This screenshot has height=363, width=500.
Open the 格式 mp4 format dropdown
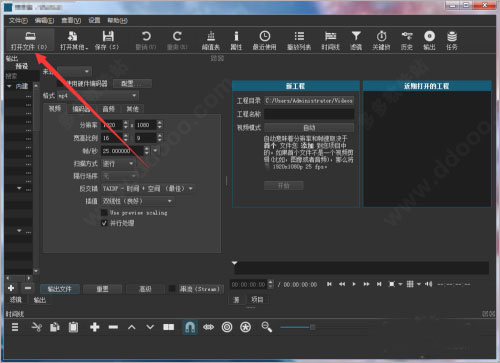(98, 96)
